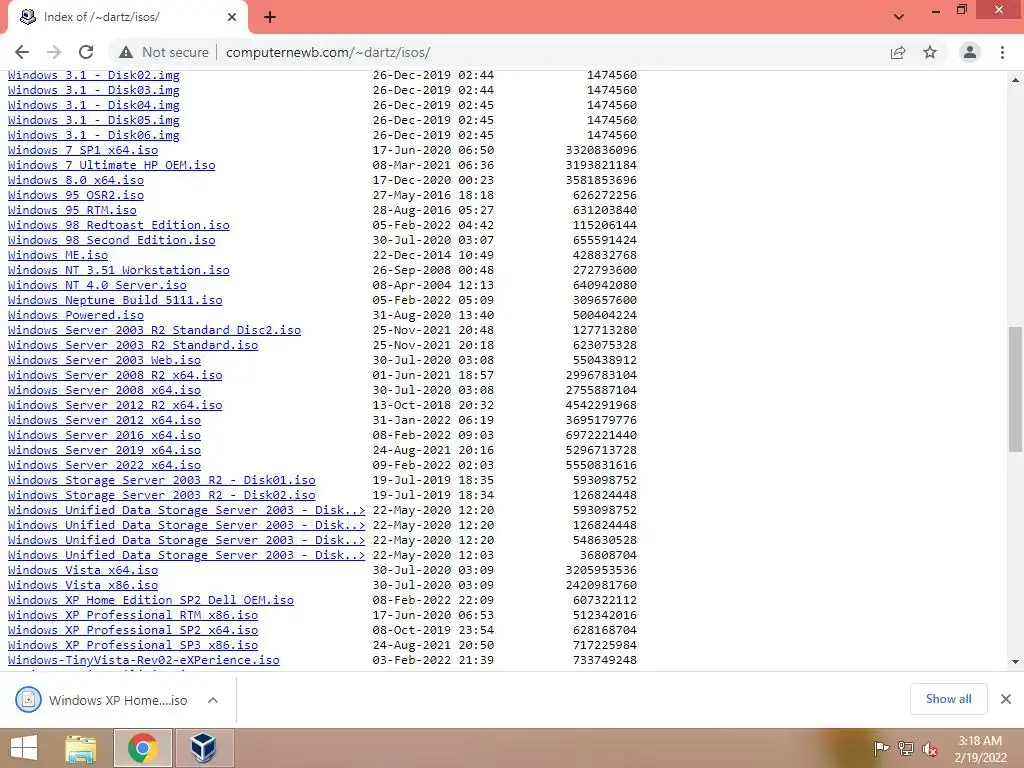Open a new browser tab
Screen dimensions: 1024x768
coord(270,17)
